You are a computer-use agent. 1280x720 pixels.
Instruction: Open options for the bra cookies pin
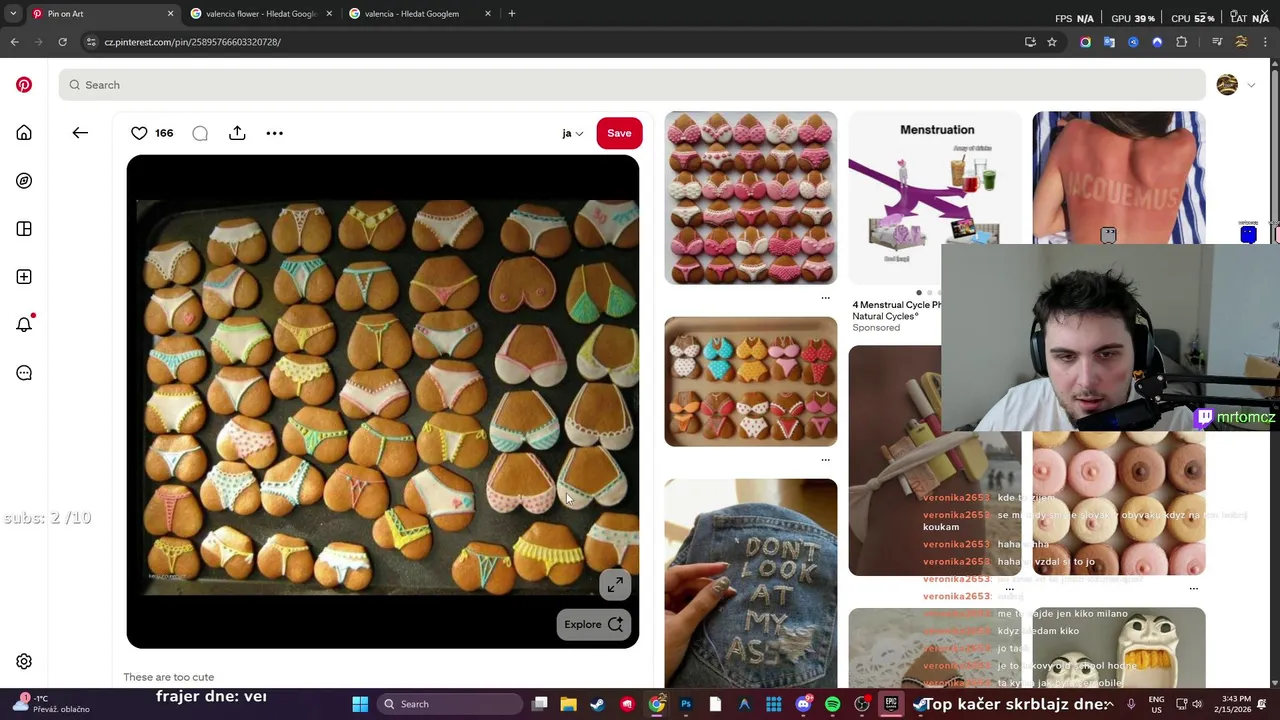click(x=825, y=298)
